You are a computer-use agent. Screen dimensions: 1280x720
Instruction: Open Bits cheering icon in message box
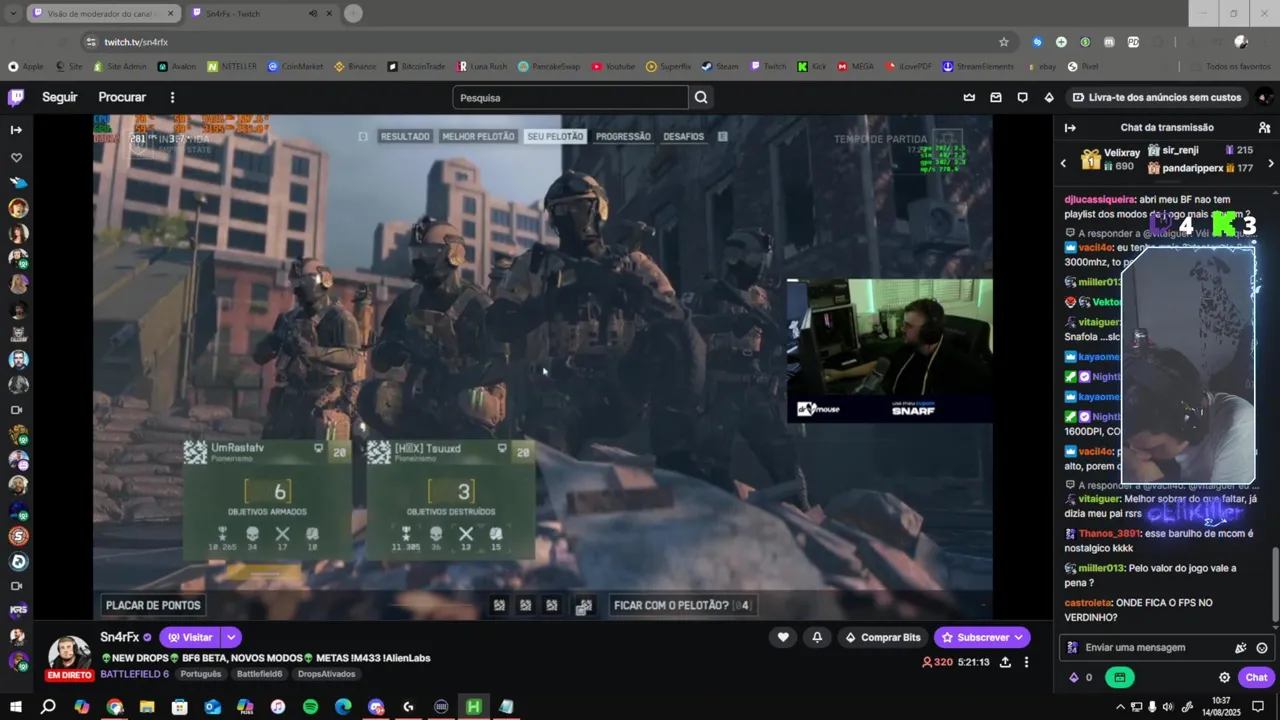1241,648
